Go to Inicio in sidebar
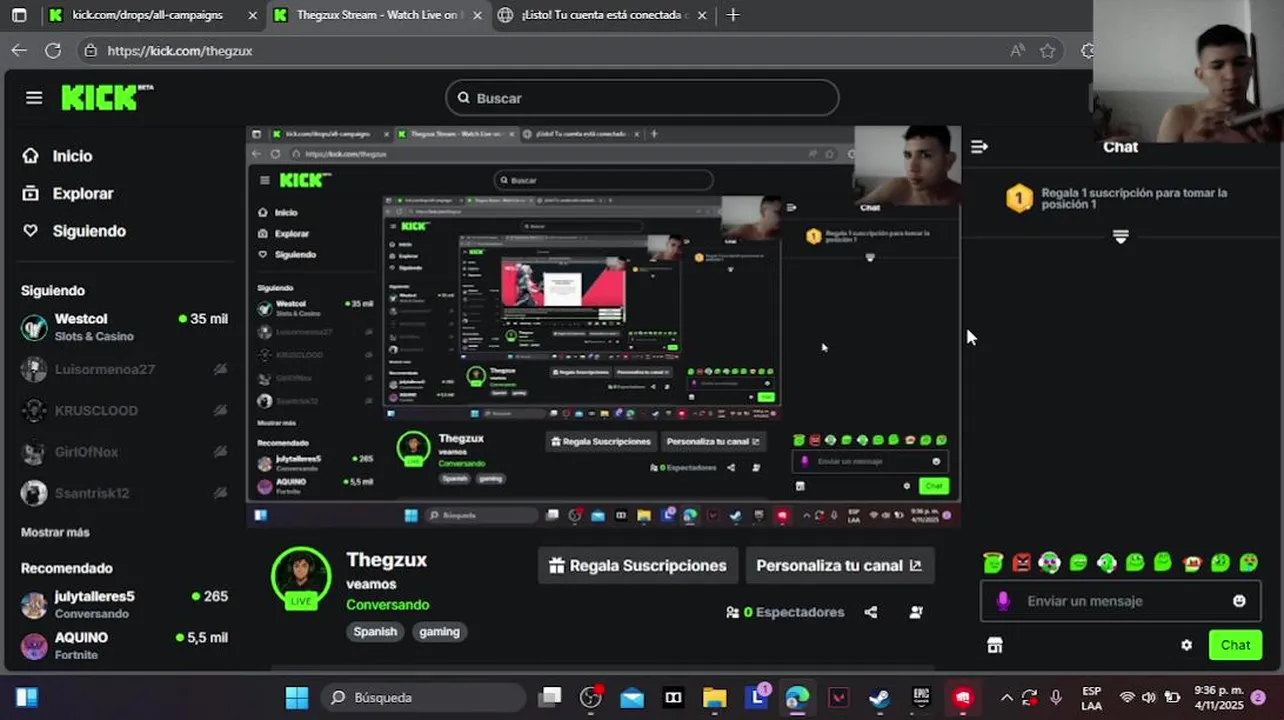This screenshot has height=720, width=1284. click(60, 156)
